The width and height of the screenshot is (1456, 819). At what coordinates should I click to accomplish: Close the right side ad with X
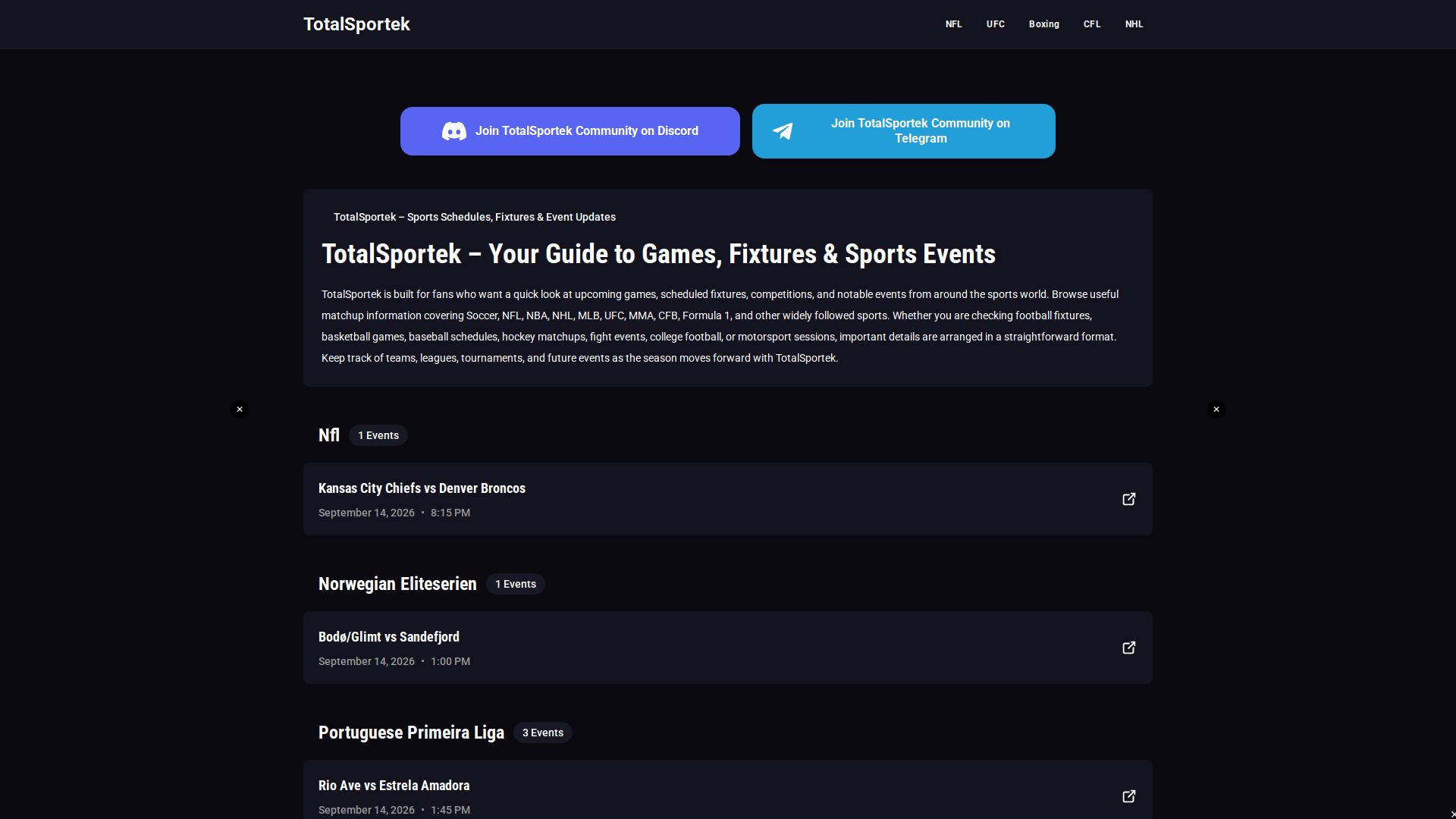click(x=1216, y=409)
